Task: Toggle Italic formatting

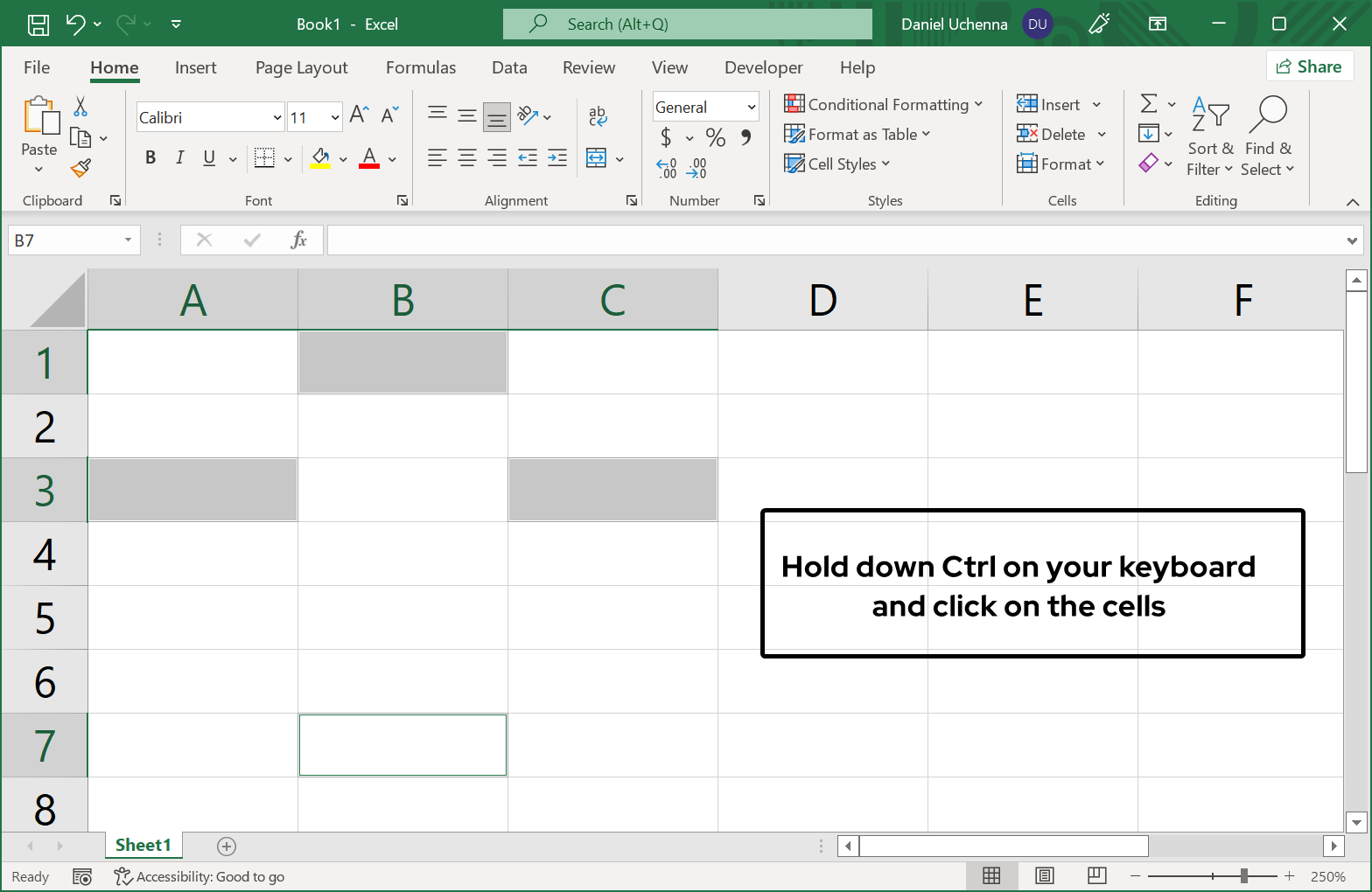Action: point(179,157)
